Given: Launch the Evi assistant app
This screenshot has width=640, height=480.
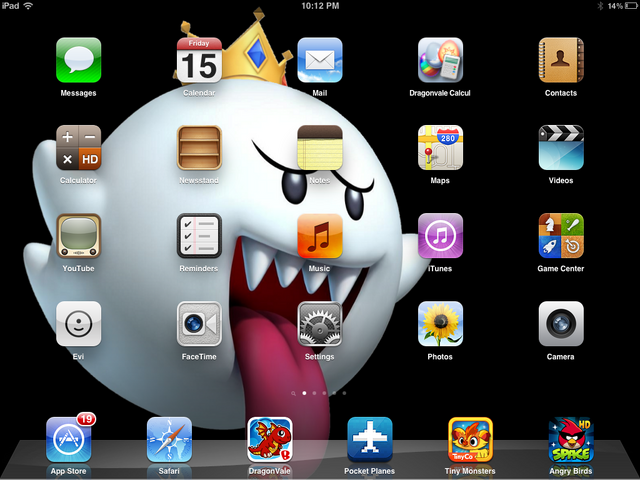Looking at the screenshot, I should pos(78,324).
